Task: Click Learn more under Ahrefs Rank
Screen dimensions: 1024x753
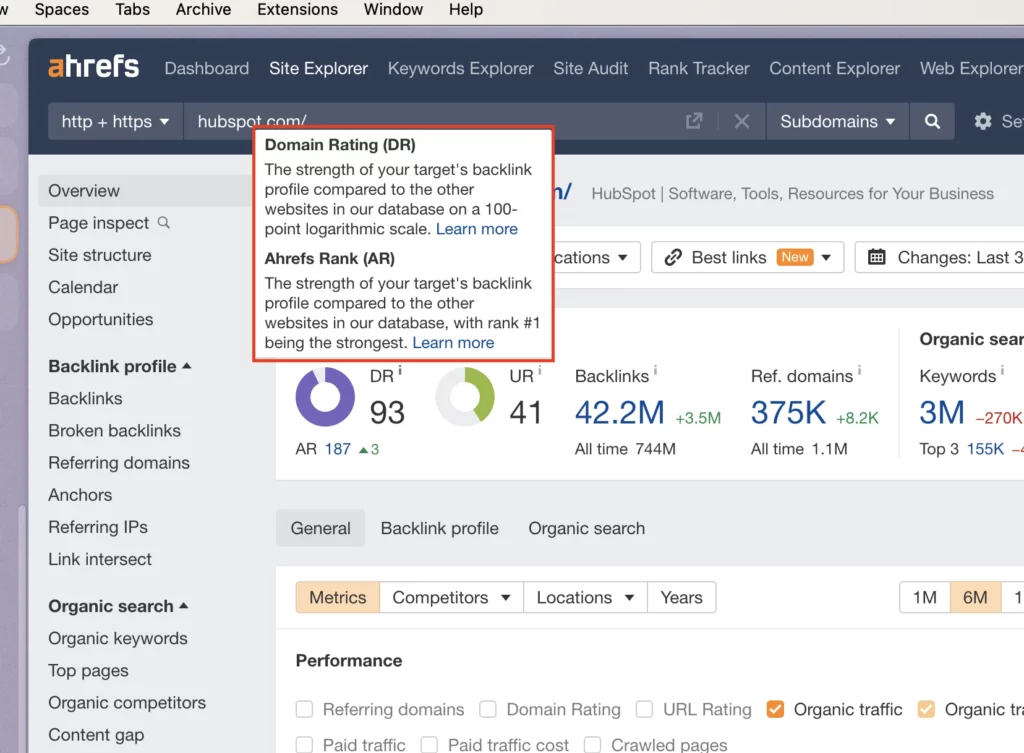Action: 453,343
